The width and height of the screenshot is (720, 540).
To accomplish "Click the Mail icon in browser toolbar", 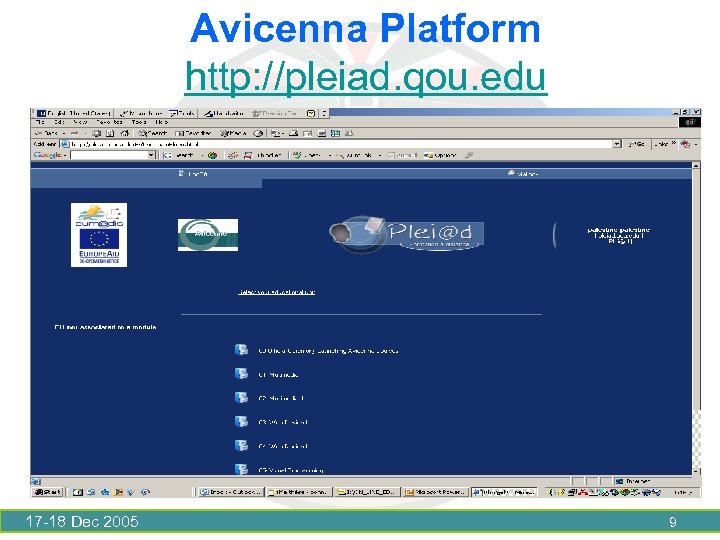I will [276, 133].
